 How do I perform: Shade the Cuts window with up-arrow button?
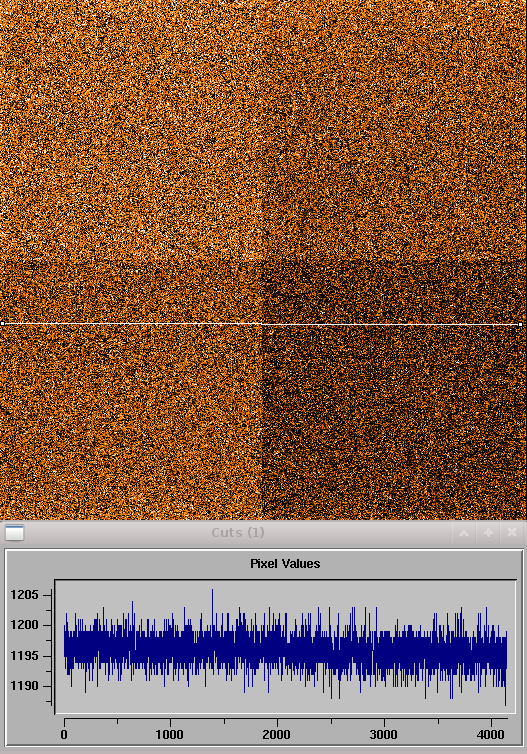[x=464, y=533]
